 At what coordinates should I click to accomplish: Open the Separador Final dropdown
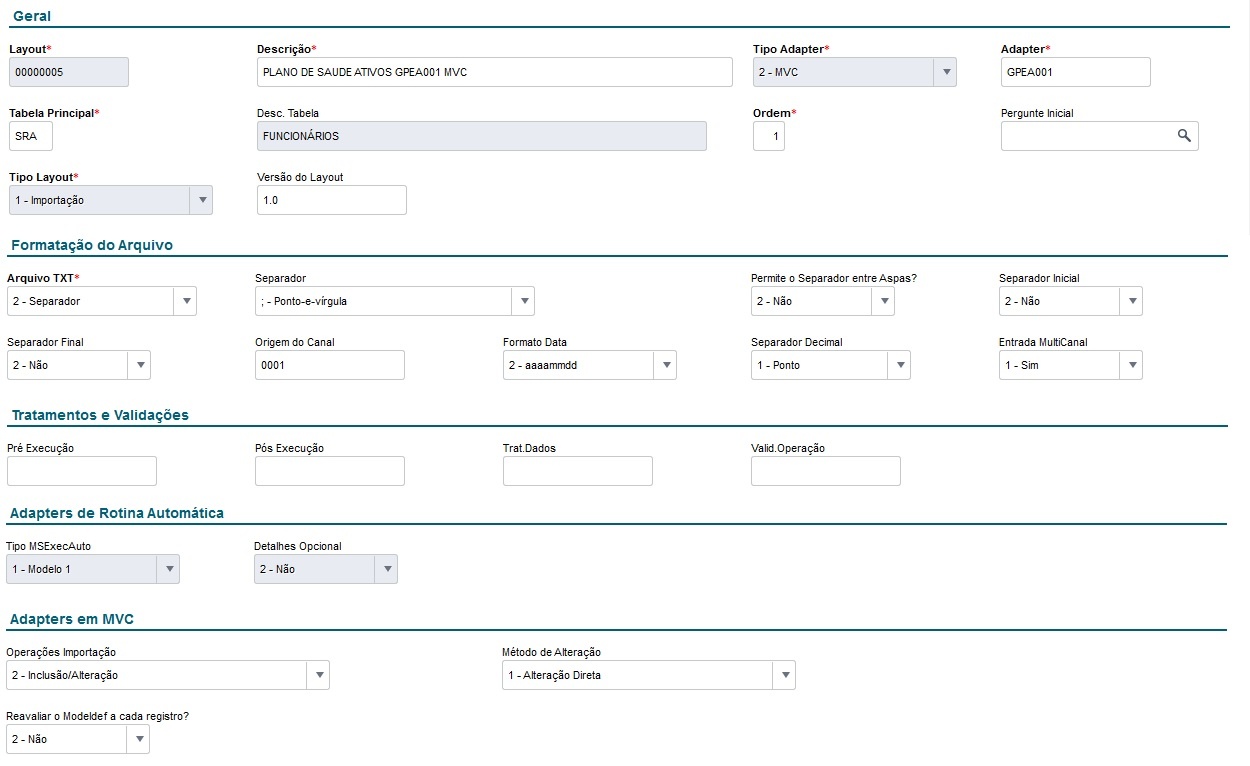(138, 365)
